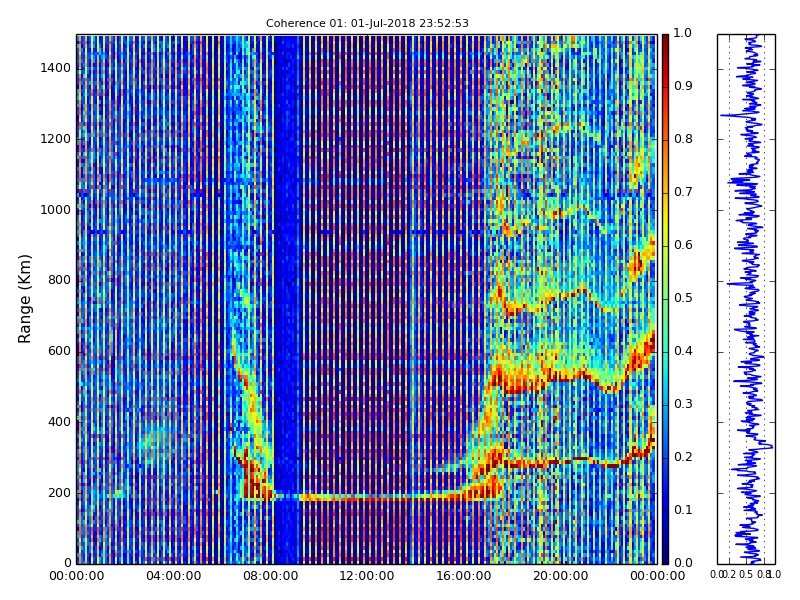Click the plot title 'Coherence 01: 01-Jul-2018 23:52:53'
The height and width of the screenshot is (600, 800).
(367, 23)
